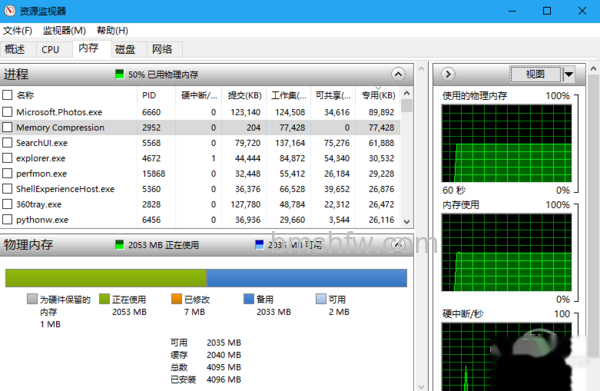The image size is (600, 391).
Task: Click the 2053 MB 正在使用 header text
Action: click(x=163, y=245)
